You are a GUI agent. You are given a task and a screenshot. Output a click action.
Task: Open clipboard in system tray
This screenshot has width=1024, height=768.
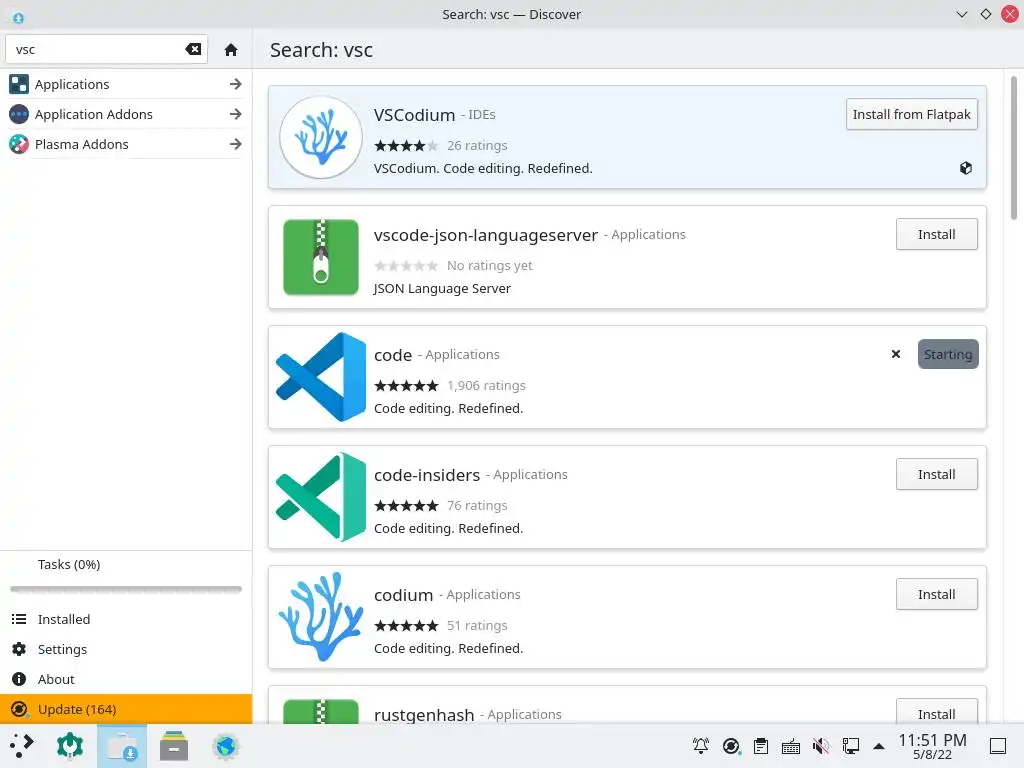[x=761, y=746]
